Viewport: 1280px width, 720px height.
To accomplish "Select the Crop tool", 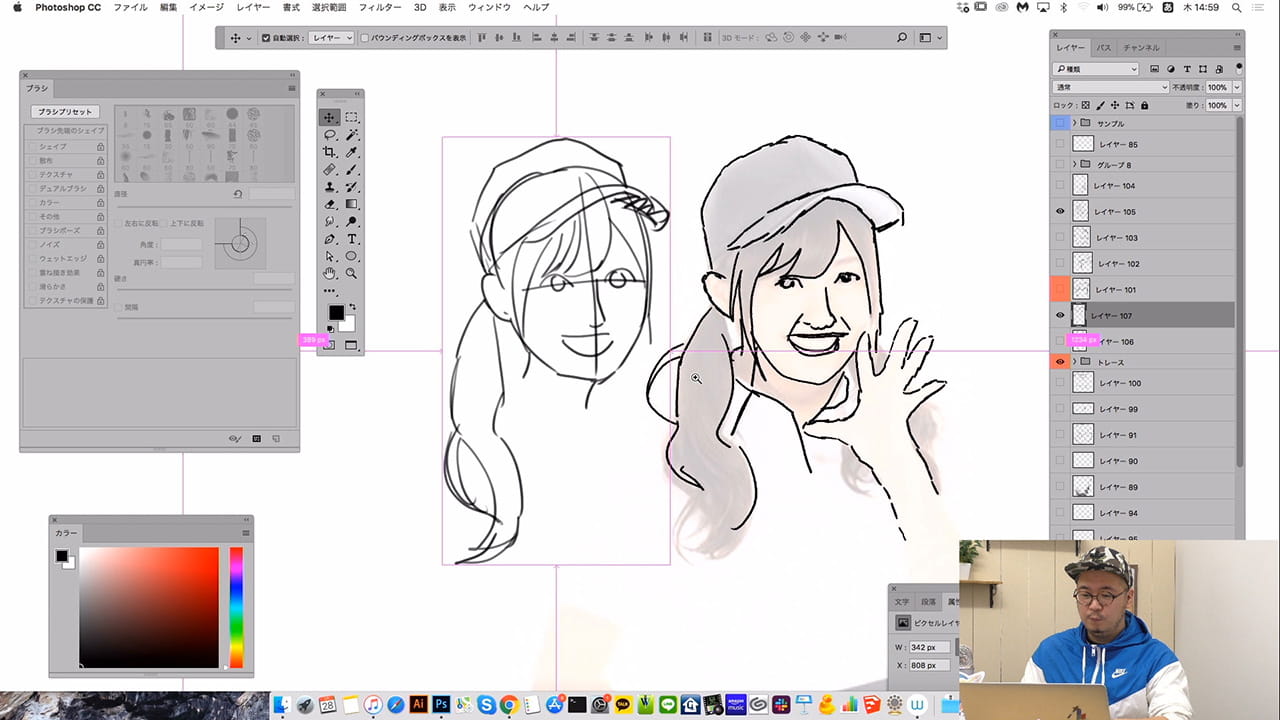I will [329, 152].
